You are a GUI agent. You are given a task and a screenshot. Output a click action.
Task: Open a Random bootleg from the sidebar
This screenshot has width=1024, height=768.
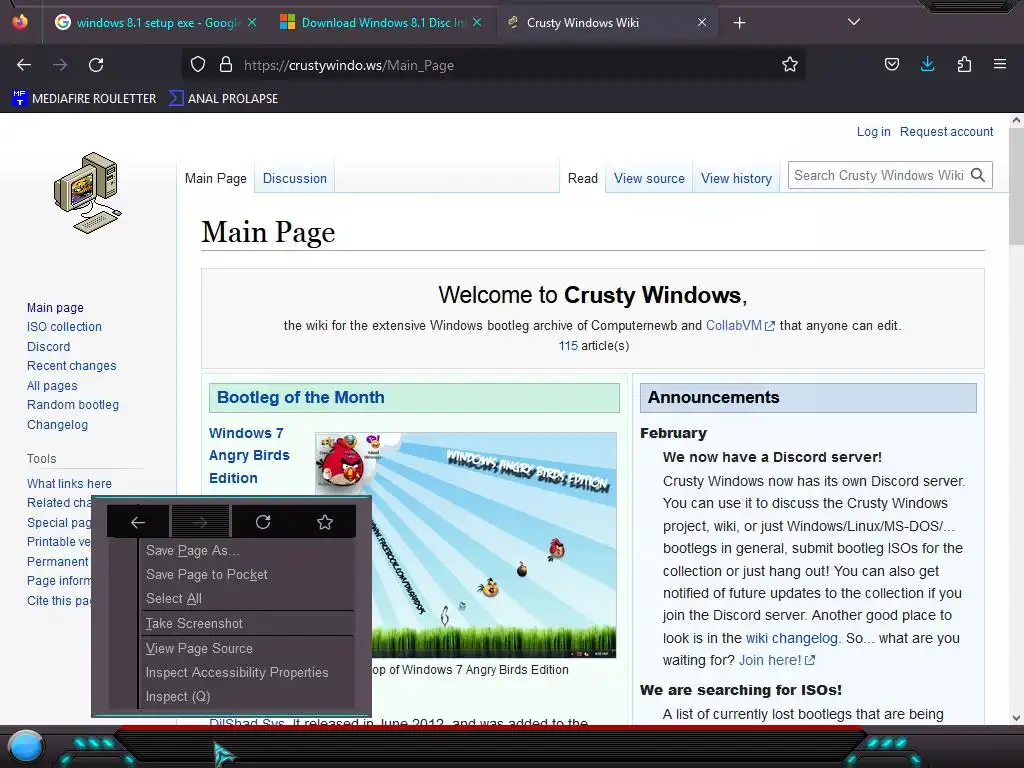[x=72, y=405]
